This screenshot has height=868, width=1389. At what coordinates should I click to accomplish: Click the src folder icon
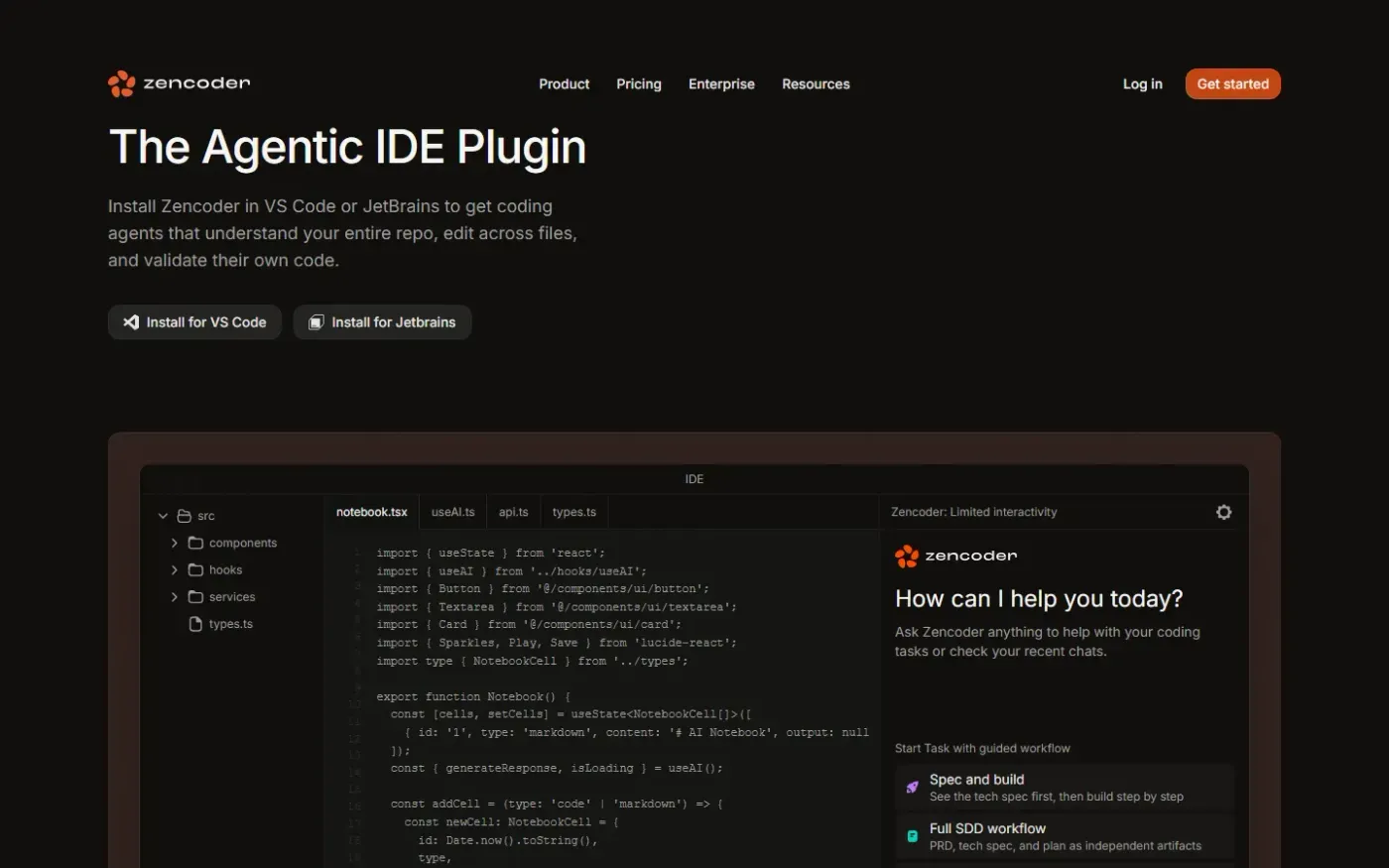[x=184, y=516]
